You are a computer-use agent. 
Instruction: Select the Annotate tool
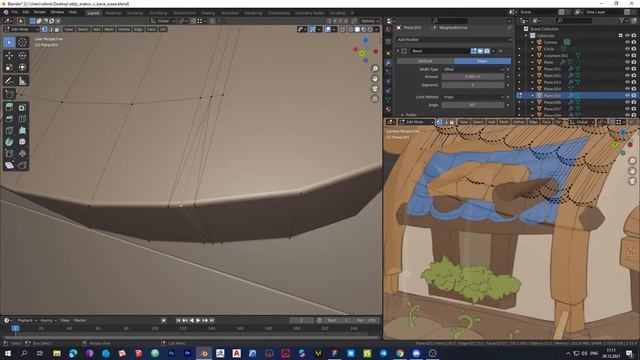pos(9,81)
